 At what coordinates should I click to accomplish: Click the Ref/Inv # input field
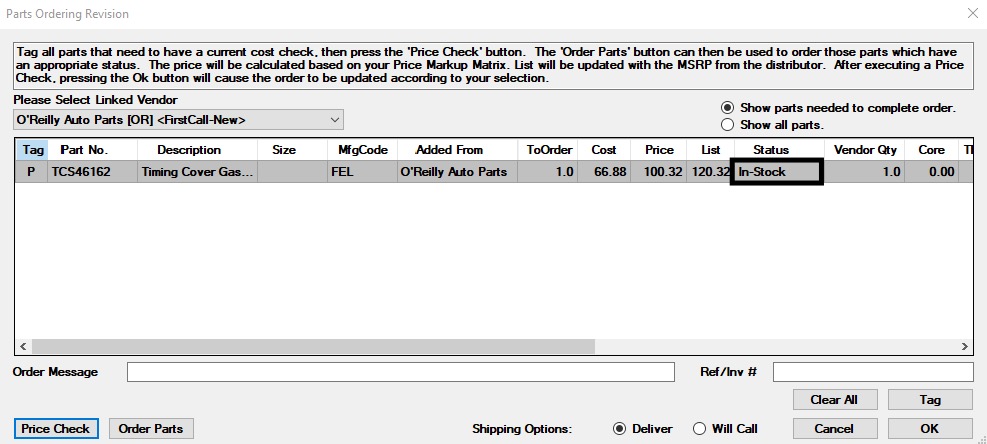872,372
